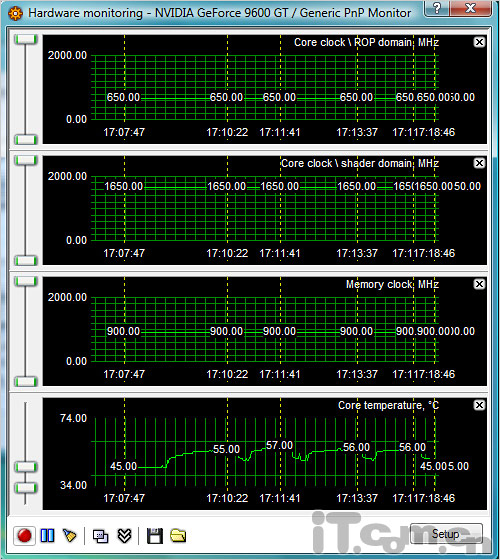Click the upper slider handle of shader graph
500x560 pixels.
click(x=26, y=160)
